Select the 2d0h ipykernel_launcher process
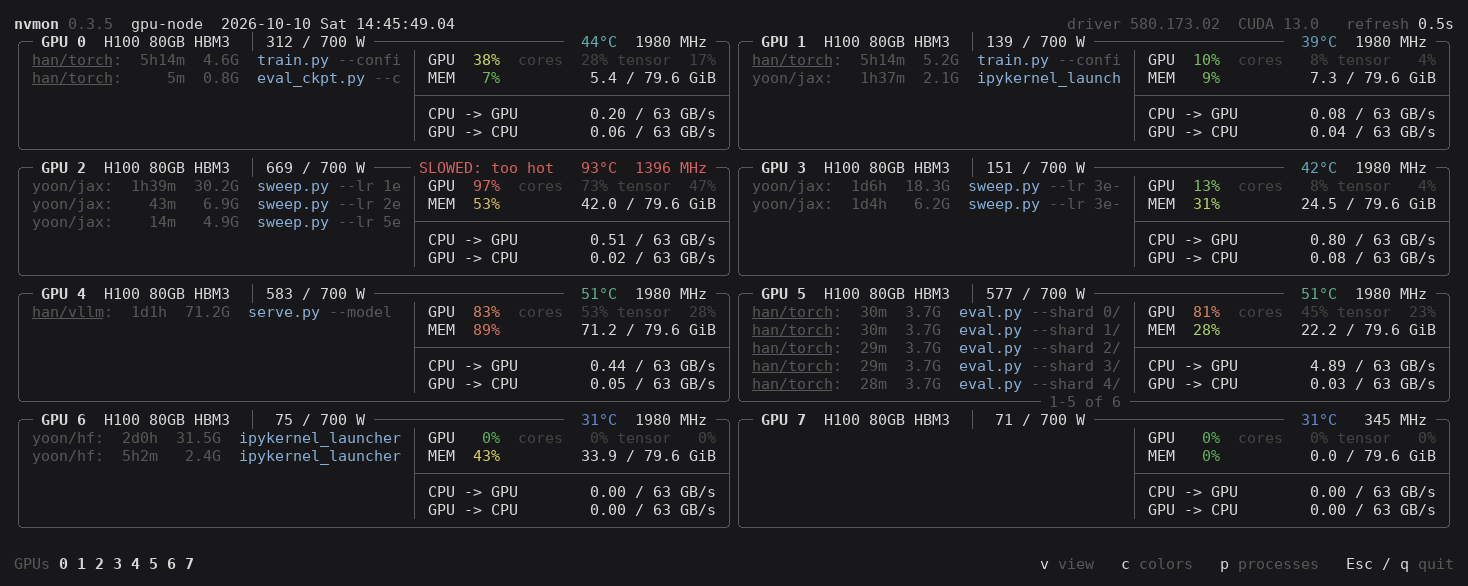The width and height of the screenshot is (1468, 586). [216, 438]
